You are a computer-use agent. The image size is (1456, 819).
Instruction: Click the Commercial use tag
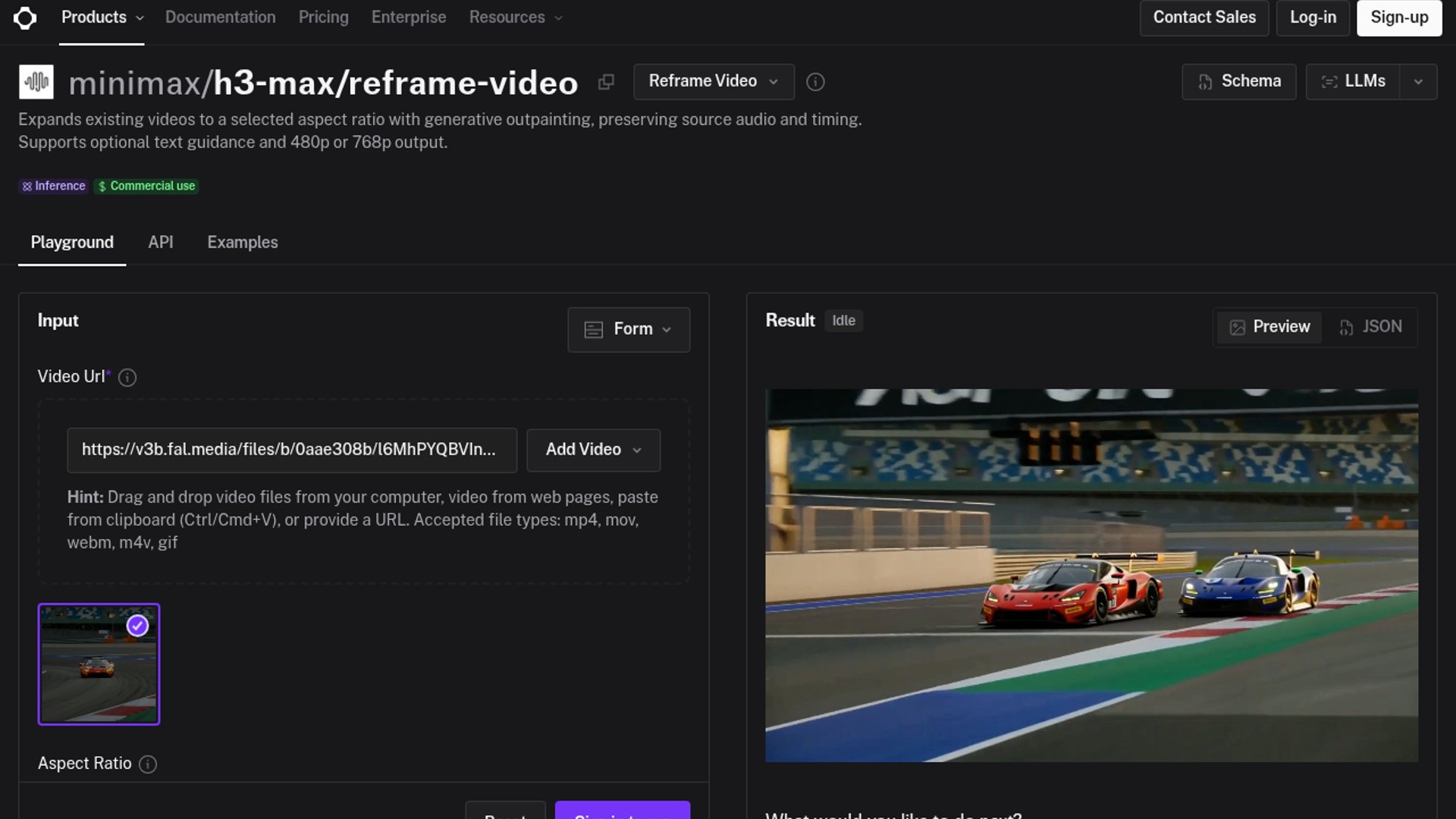pos(146,187)
